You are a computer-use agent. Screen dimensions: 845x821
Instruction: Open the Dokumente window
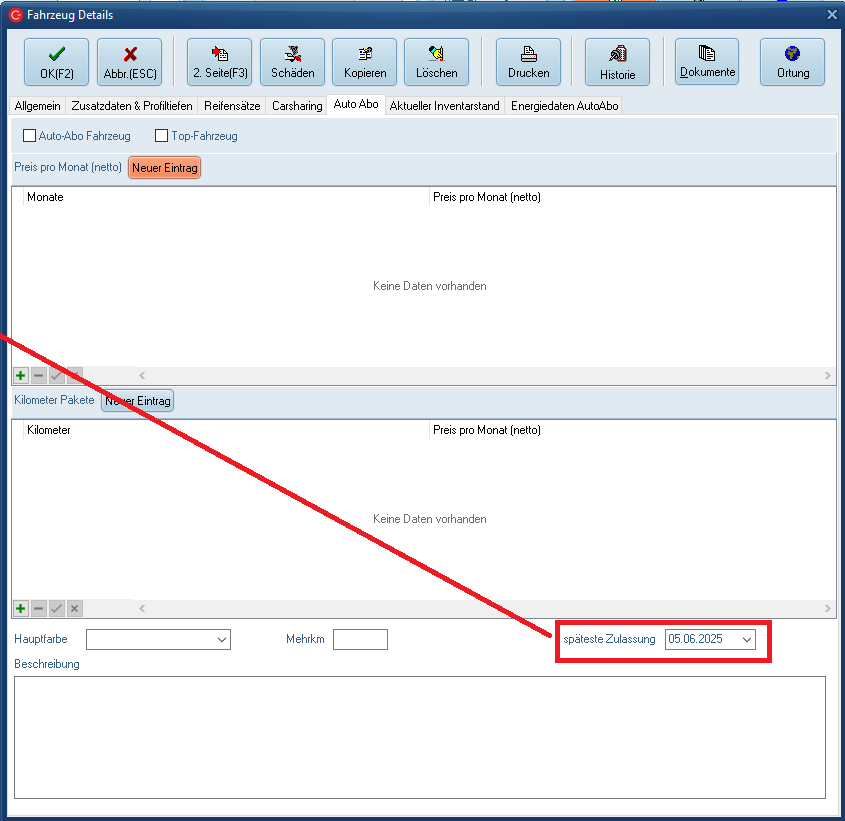pyautogui.click(x=707, y=62)
